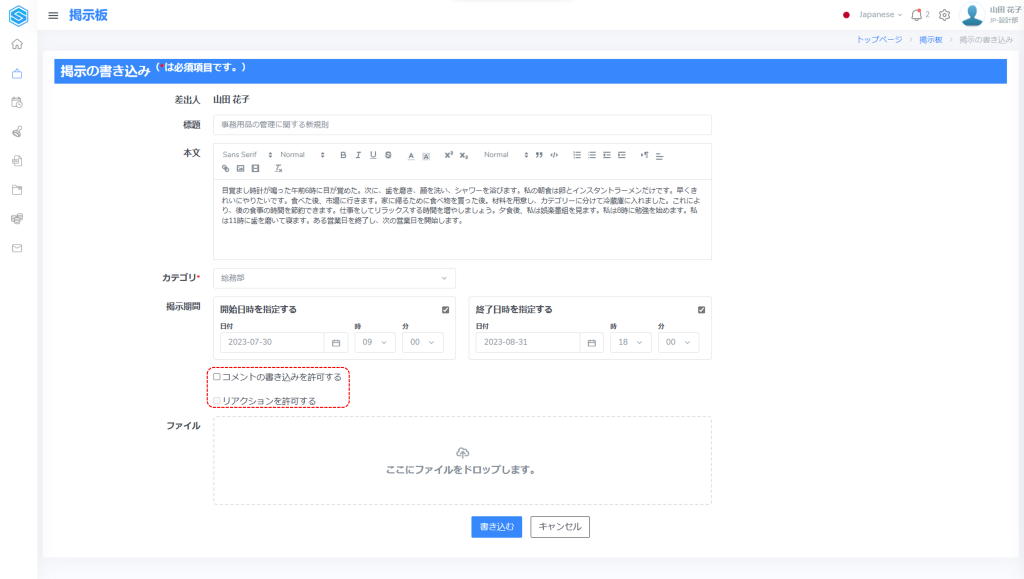This screenshot has width=1024, height=579.
Task: Click the mail icon in the sidebar
Action: click(17, 248)
